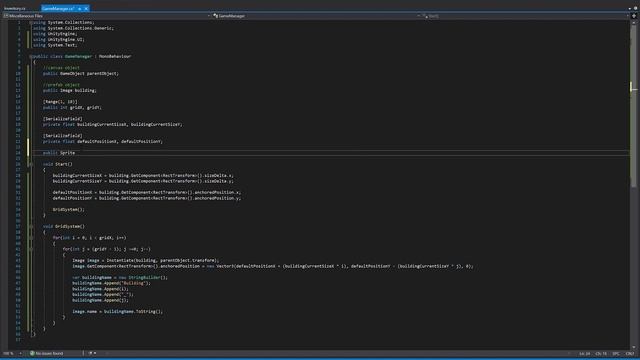Image resolution: width=640 pixels, height=360 pixels.
Task: Click the line number indicator in status bar
Action: coord(584,353)
